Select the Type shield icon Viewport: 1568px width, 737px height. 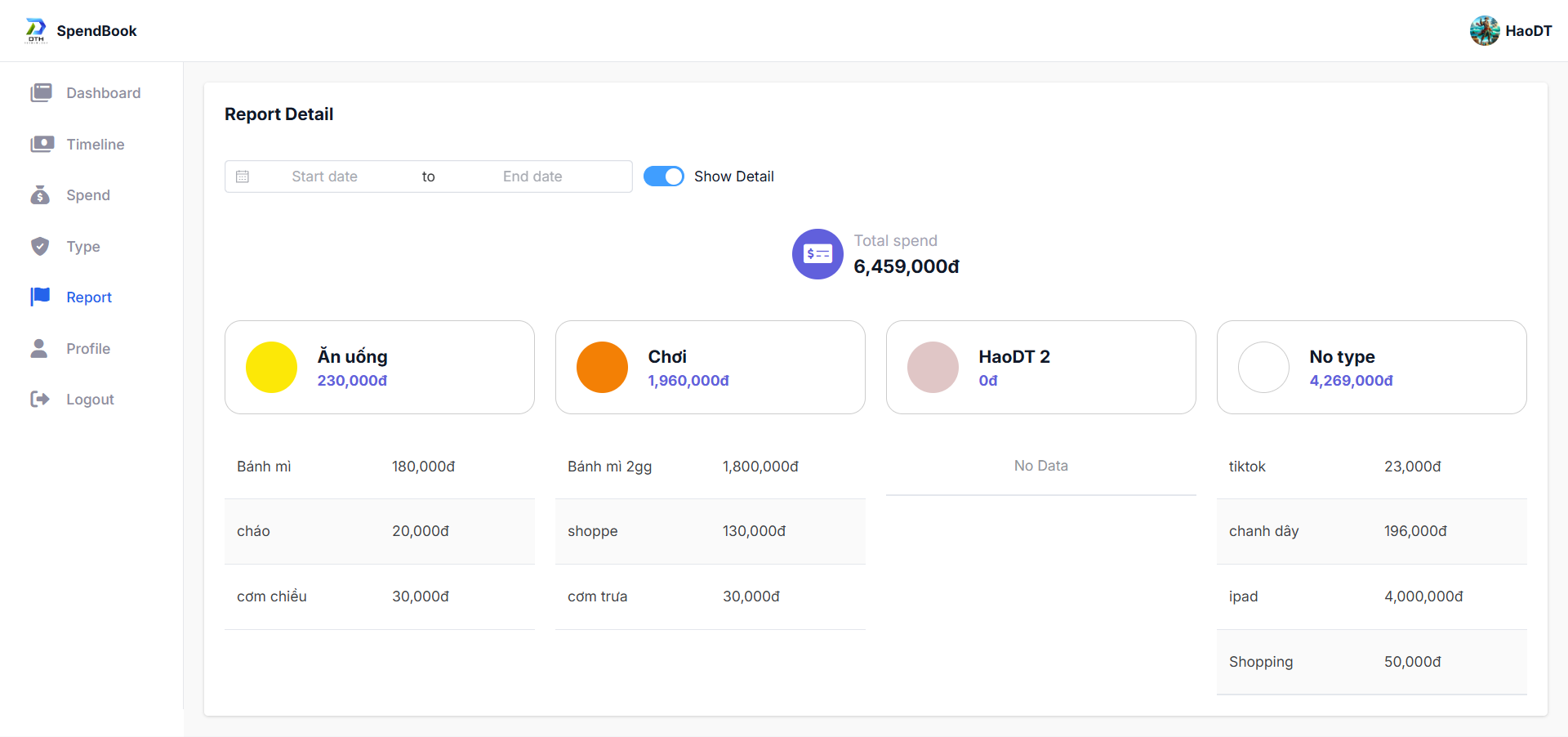coord(40,246)
